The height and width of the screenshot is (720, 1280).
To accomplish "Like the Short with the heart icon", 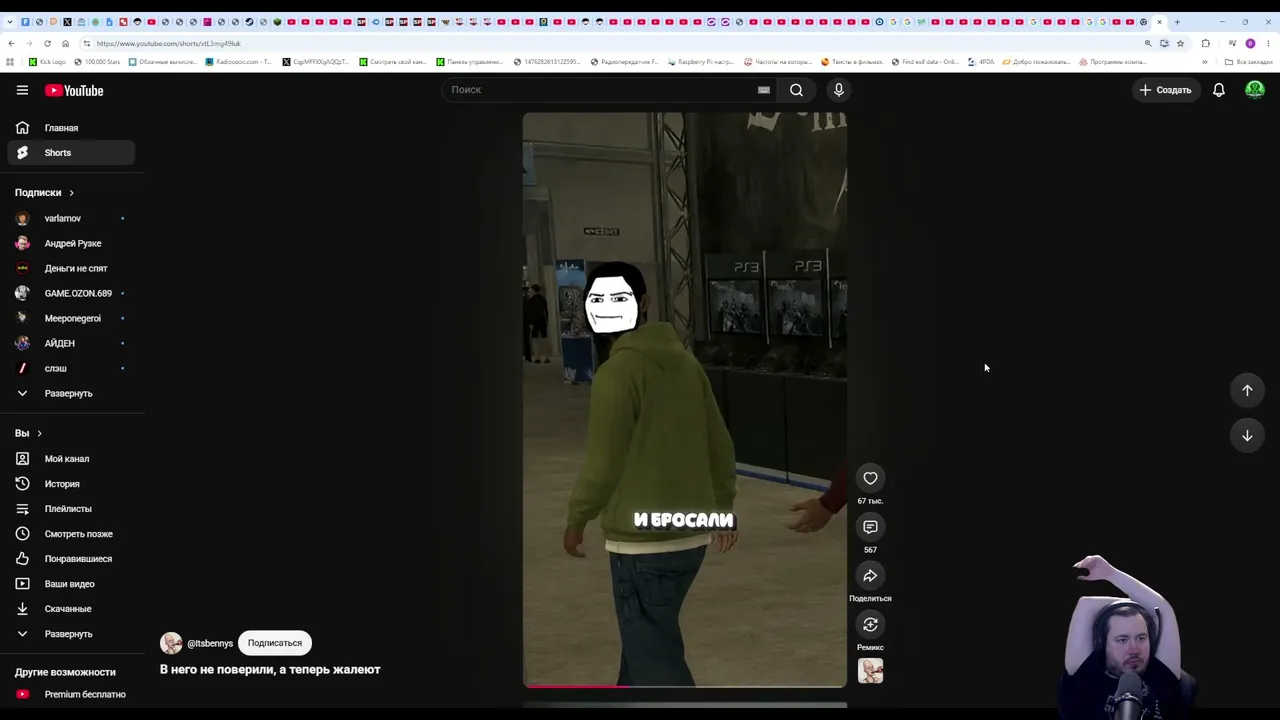I will click(x=870, y=478).
